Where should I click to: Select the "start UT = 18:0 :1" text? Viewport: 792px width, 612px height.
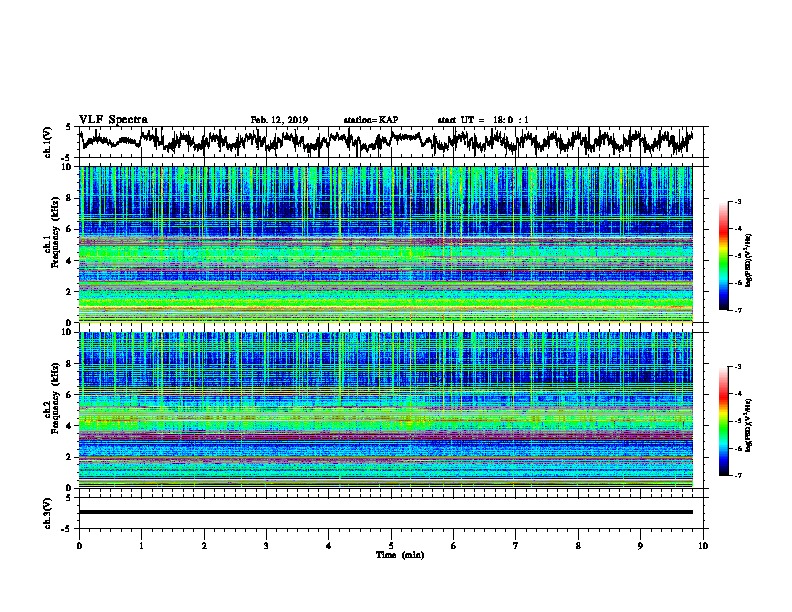tap(483, 120)
